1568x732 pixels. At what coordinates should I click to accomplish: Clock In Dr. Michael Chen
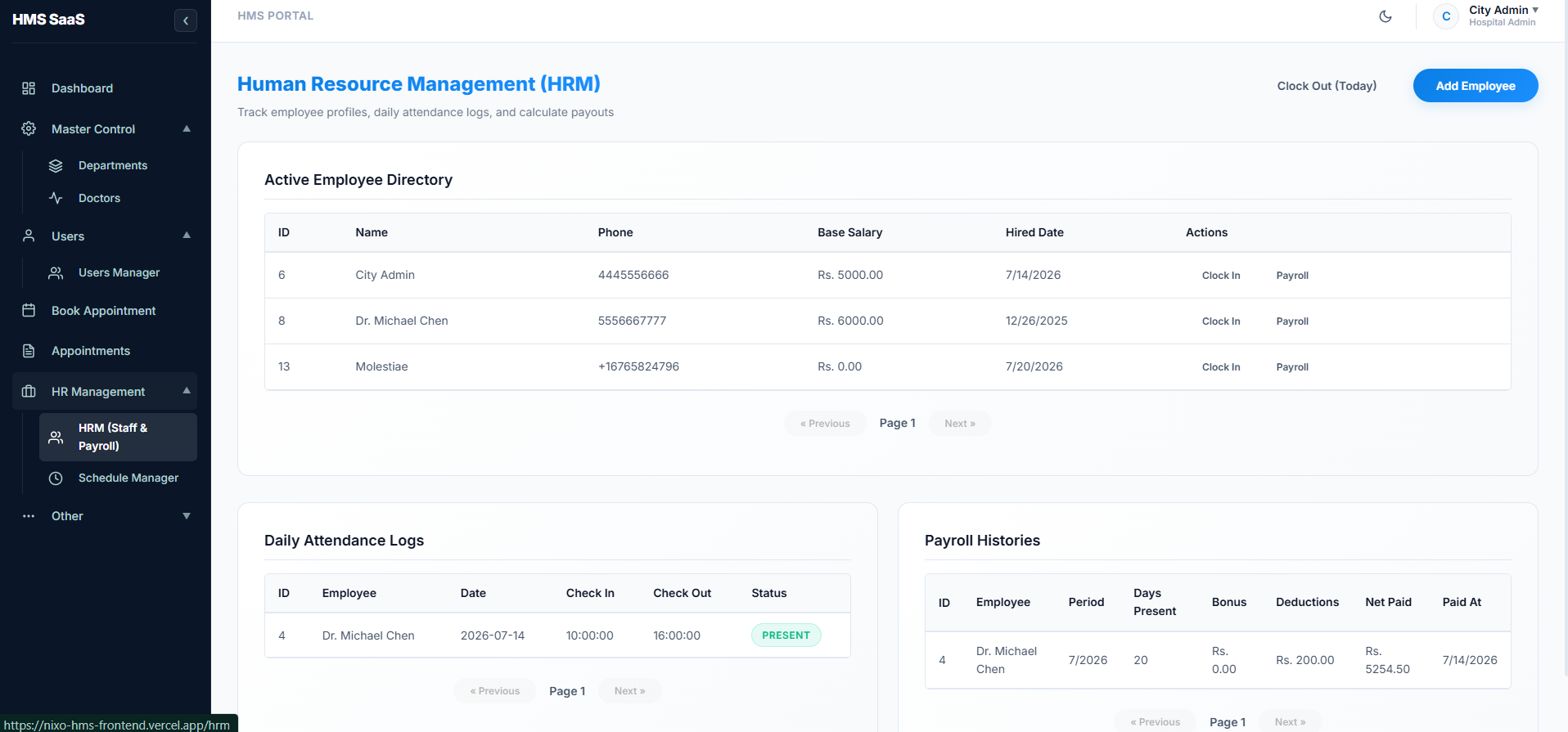pyautogui.click(x=1221, y=321)
